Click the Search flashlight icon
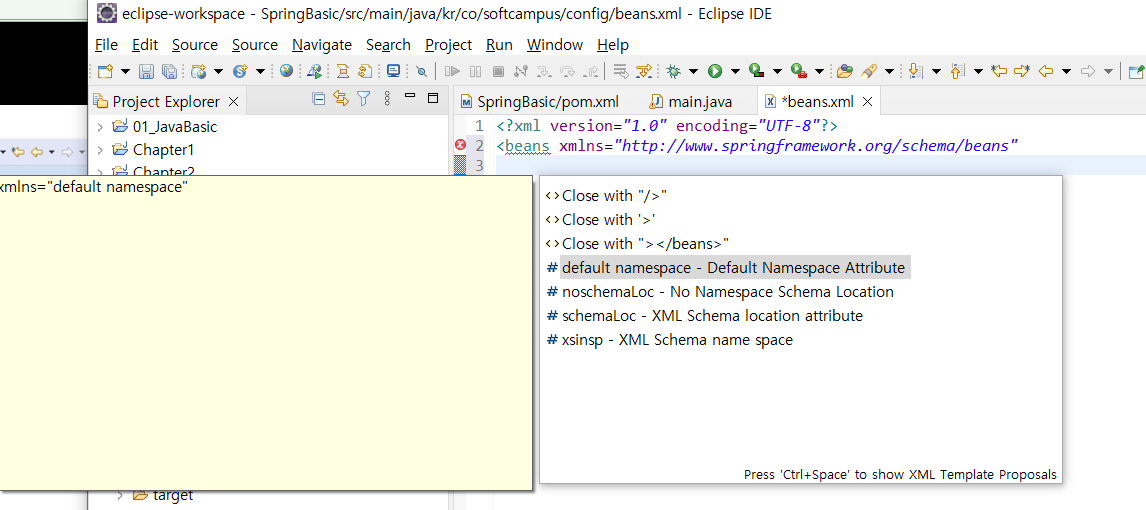1146x510 pixels. tap(868, 71)
